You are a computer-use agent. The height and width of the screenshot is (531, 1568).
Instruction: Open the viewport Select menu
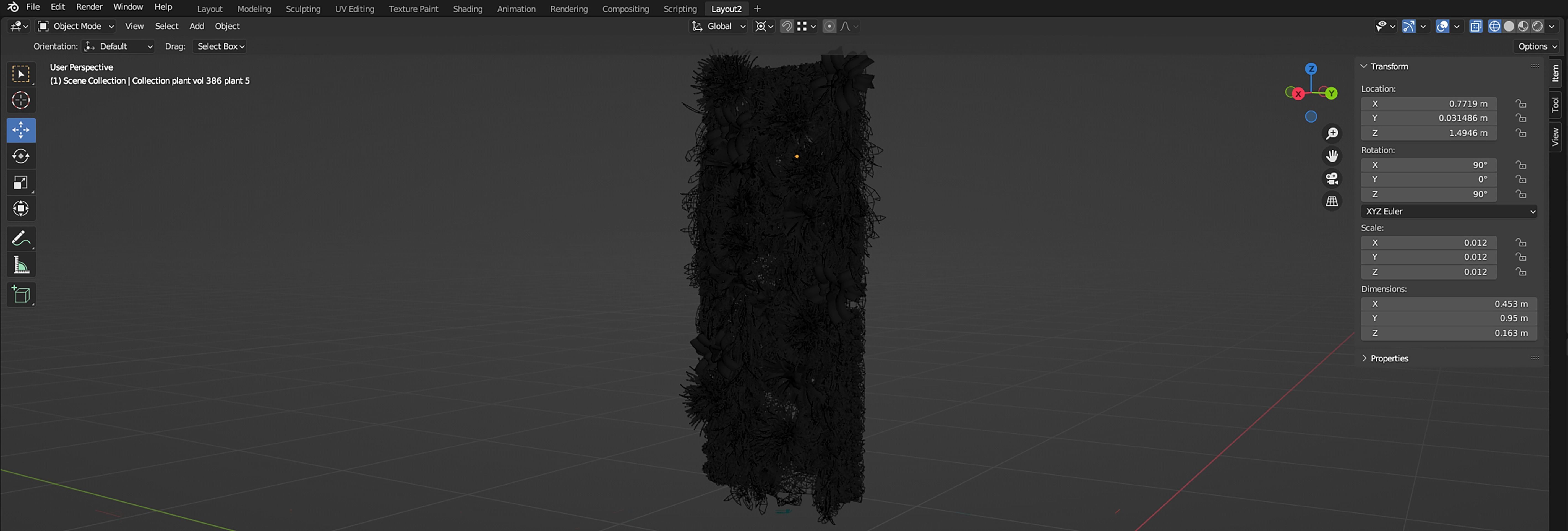pos(166,26)
